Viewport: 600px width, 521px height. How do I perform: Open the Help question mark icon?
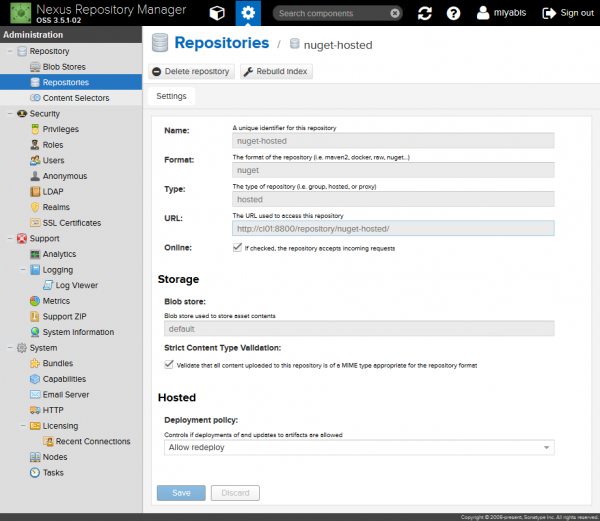coord(453,13)
